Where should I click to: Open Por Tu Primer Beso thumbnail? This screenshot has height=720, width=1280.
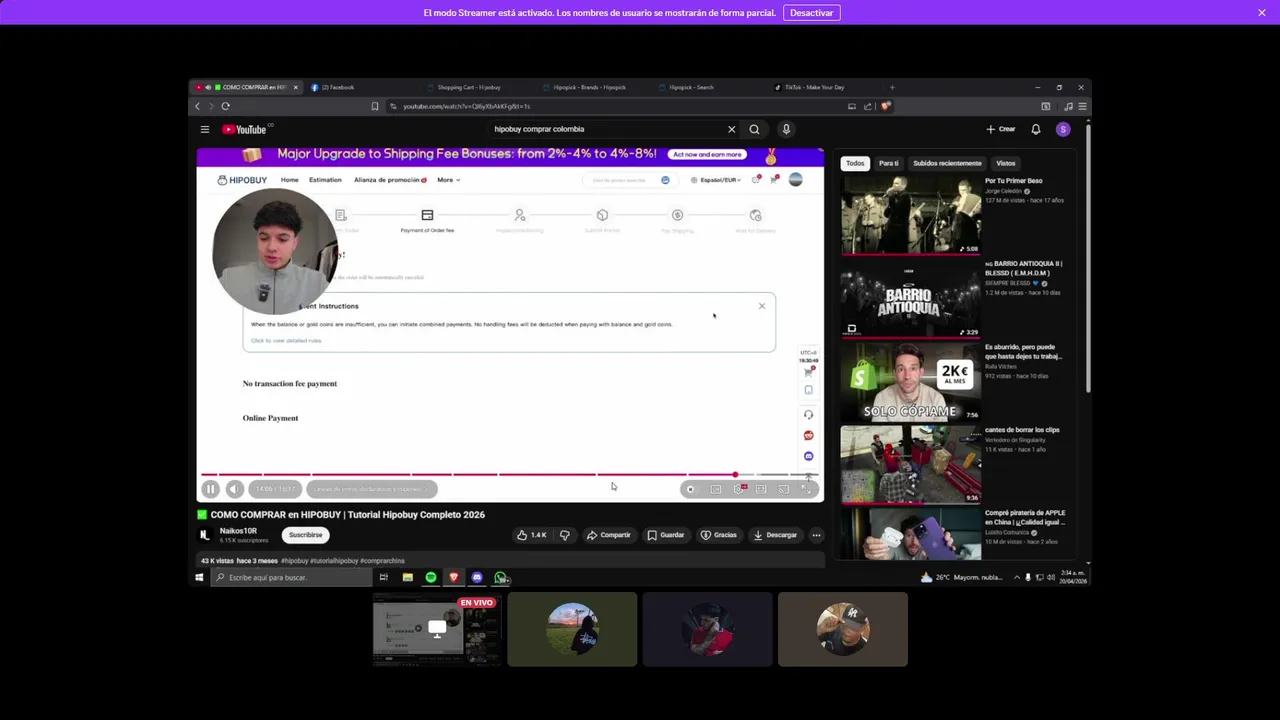tap(911, 215)
